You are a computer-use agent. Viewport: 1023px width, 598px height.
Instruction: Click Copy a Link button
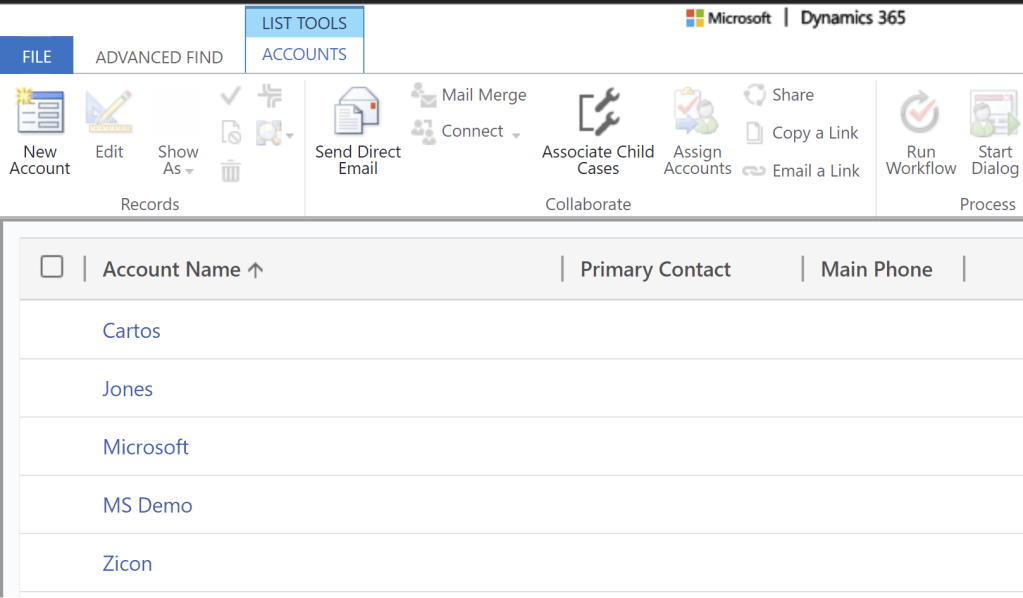pos(802,133)
